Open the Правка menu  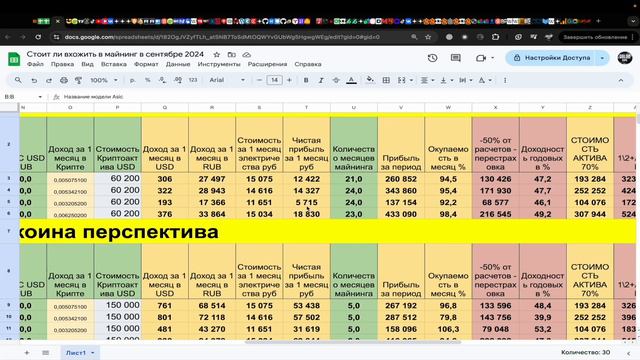[x=62, y=64]
